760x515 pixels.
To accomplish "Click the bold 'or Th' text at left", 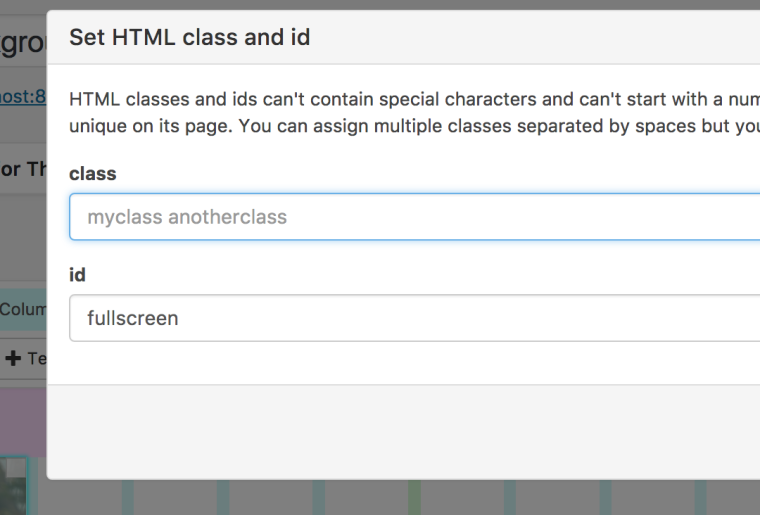I will tap(22, 169).
